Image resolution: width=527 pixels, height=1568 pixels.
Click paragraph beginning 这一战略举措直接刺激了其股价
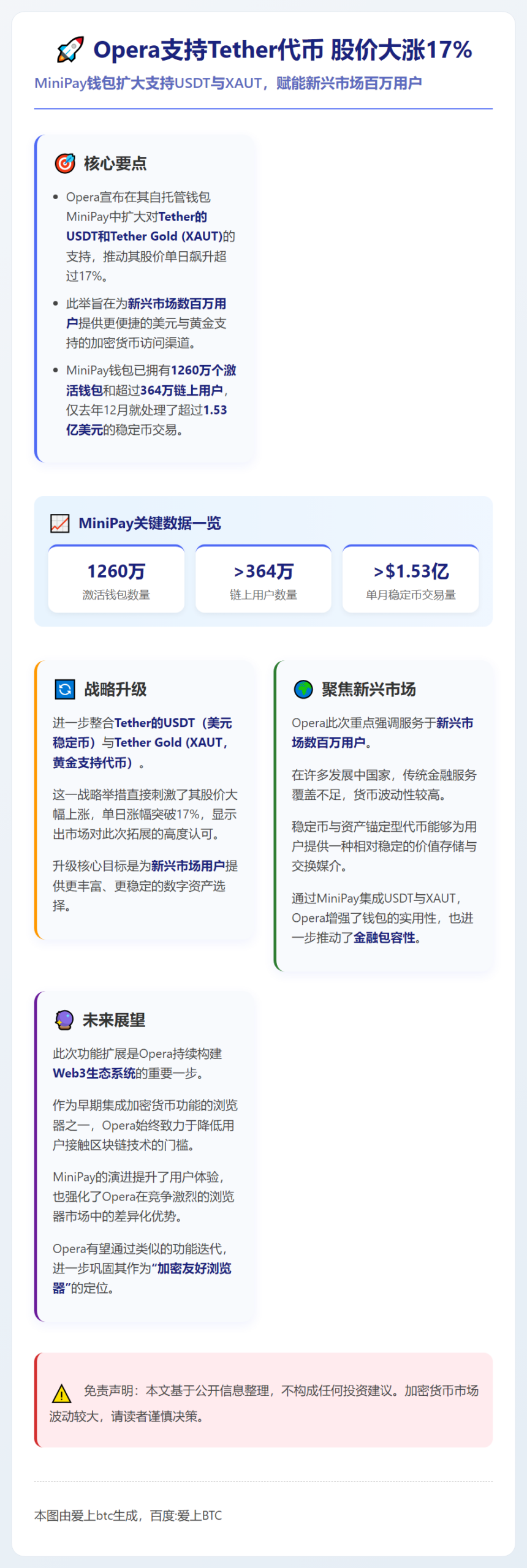[x=145, y=814]
